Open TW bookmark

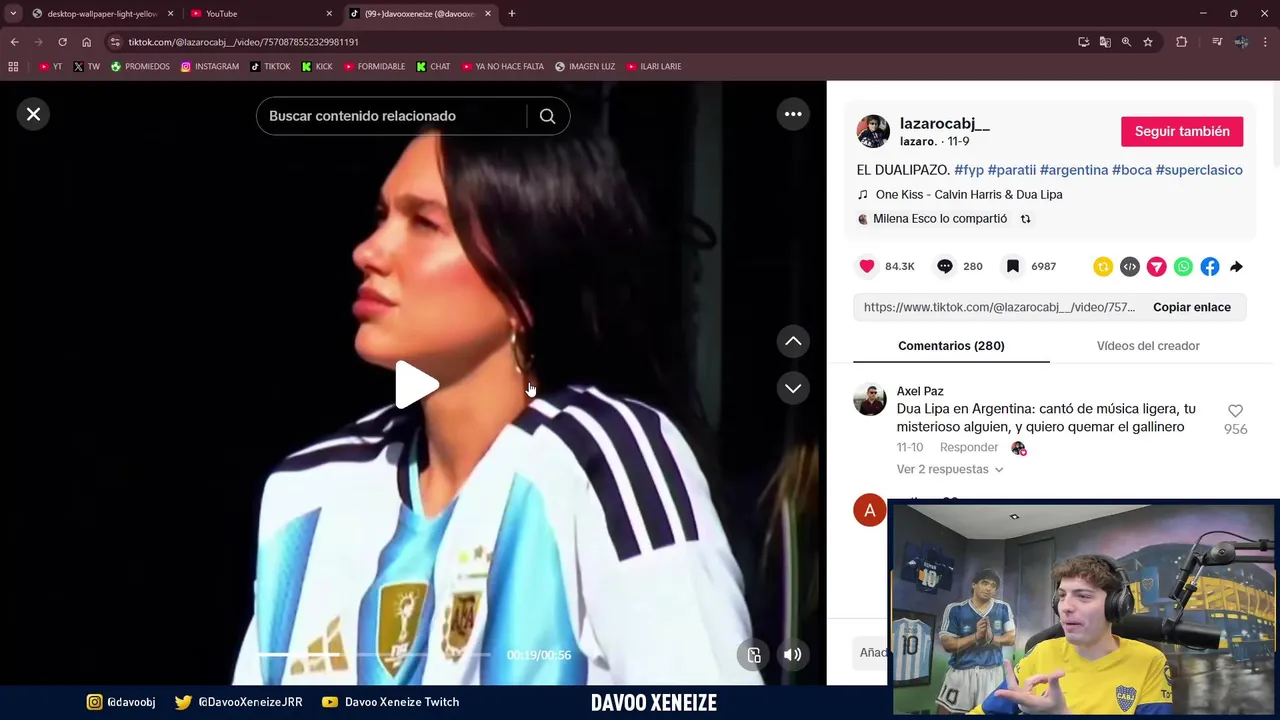point(86,67)
